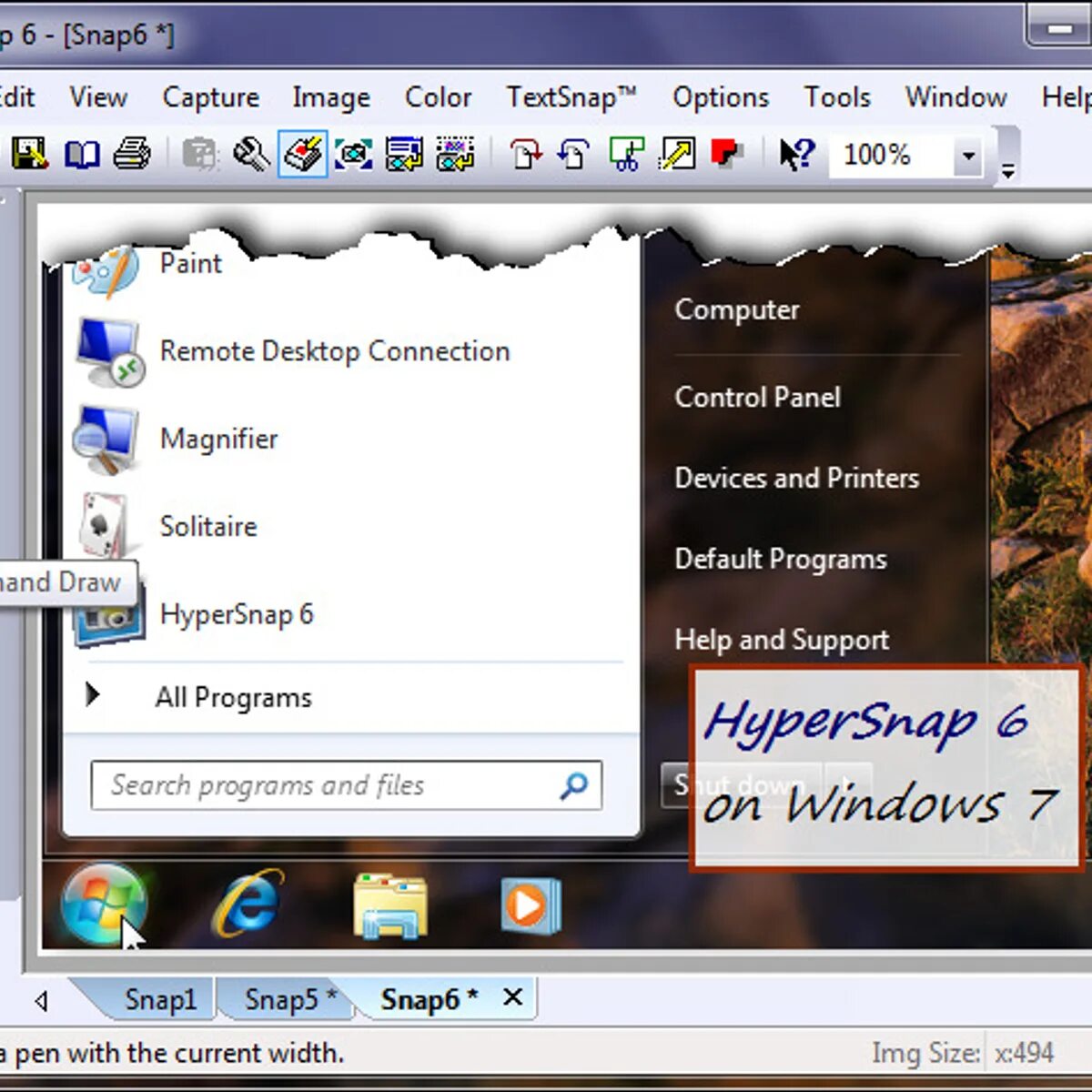Open the TextSnap menu
This screenshot has width=1092, height=1092.
[571, 96]
